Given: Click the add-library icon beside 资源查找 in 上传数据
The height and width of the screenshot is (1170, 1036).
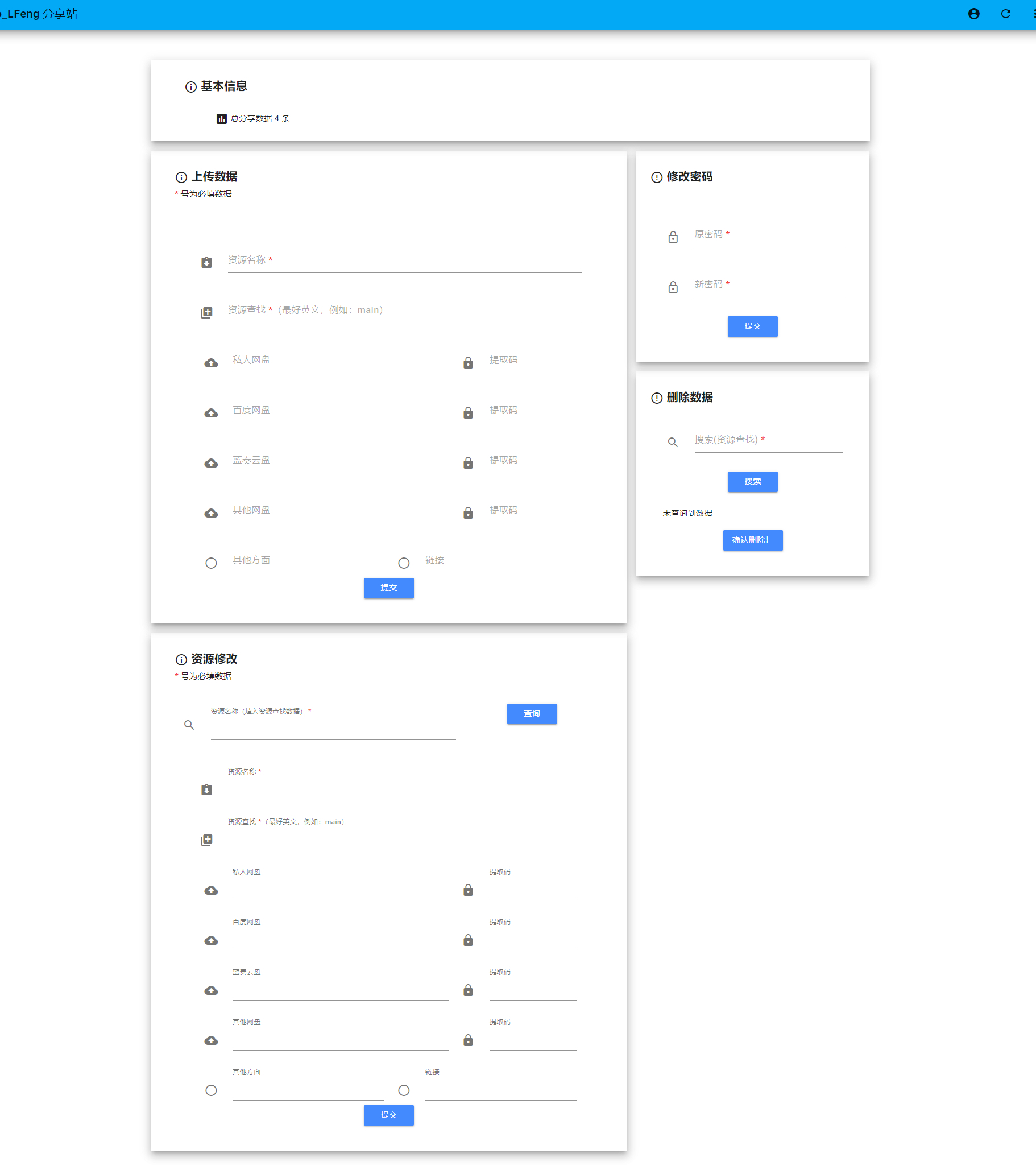Looking at the screenshot, I should coord(206,312).
